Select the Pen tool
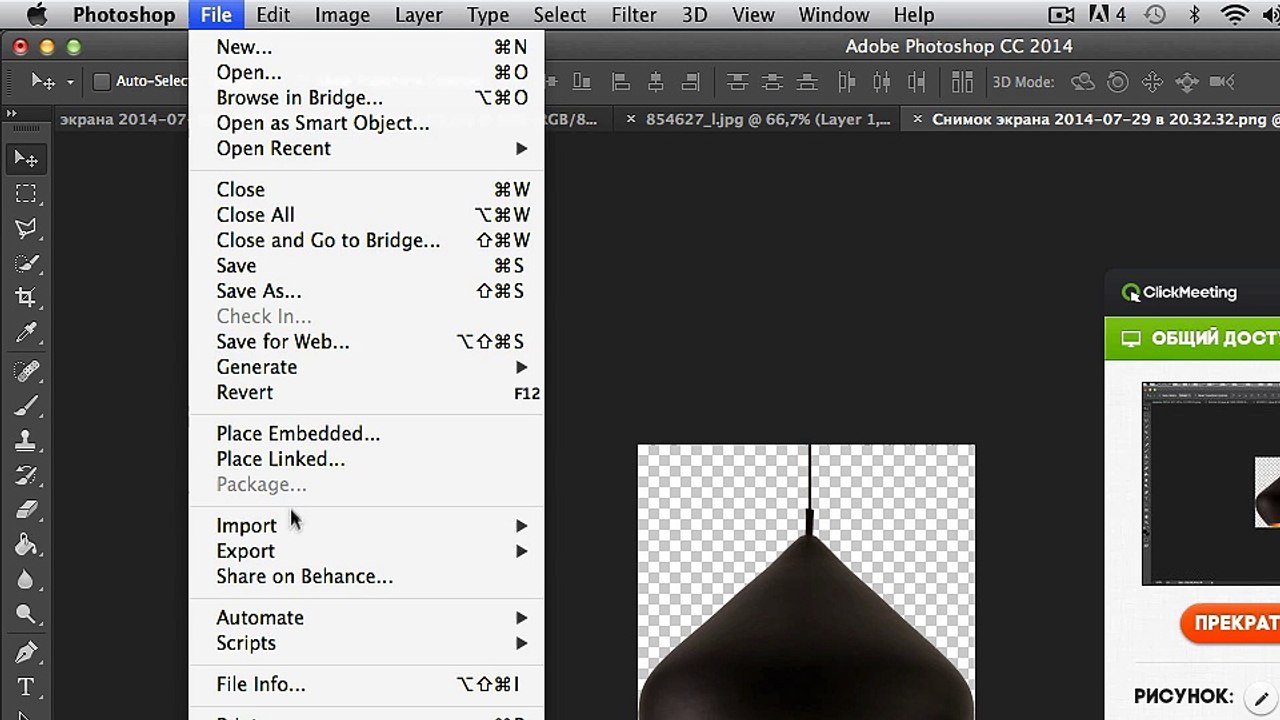 (x=26, y=653)
